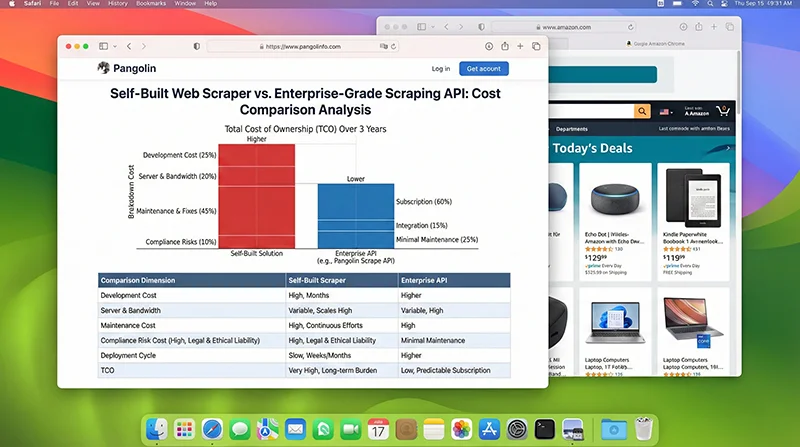This screenshot has width=800, height=447.
Task: Show tab overview in Pangolin window
Action: 536,46
